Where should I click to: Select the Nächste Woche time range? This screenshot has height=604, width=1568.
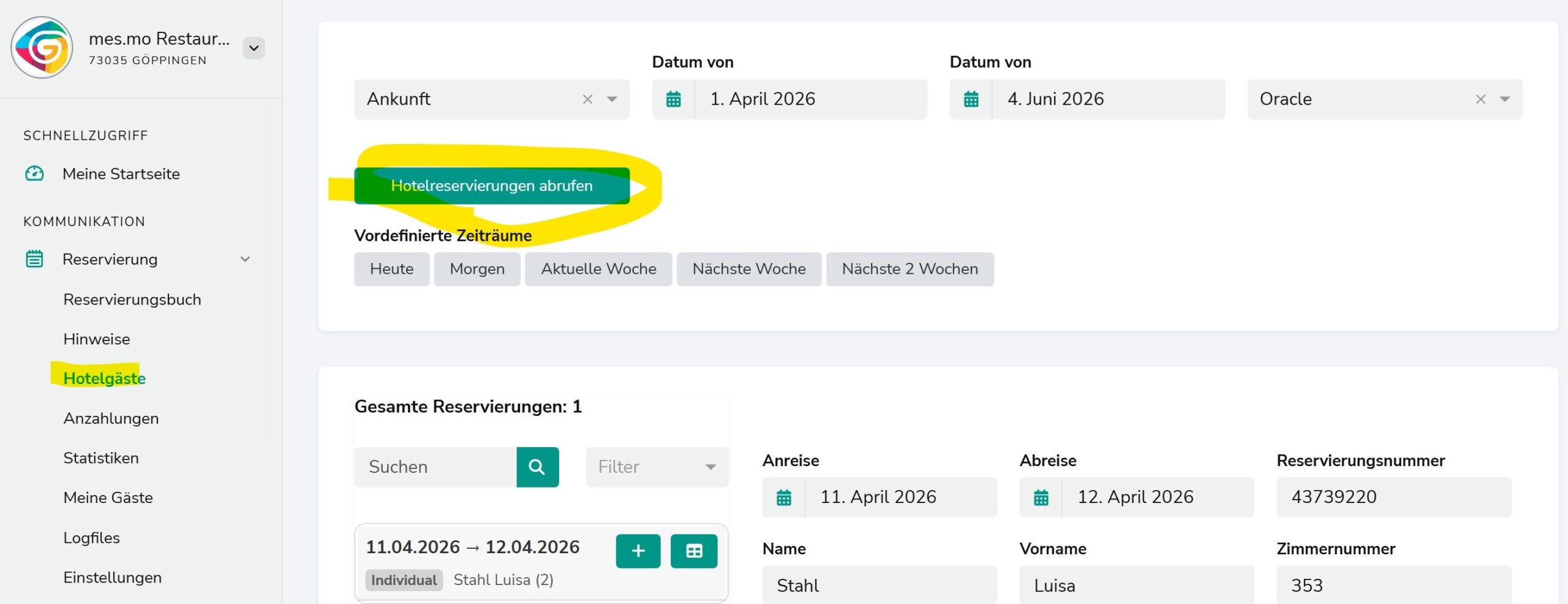pyautogui.click(x=749, y=269)
